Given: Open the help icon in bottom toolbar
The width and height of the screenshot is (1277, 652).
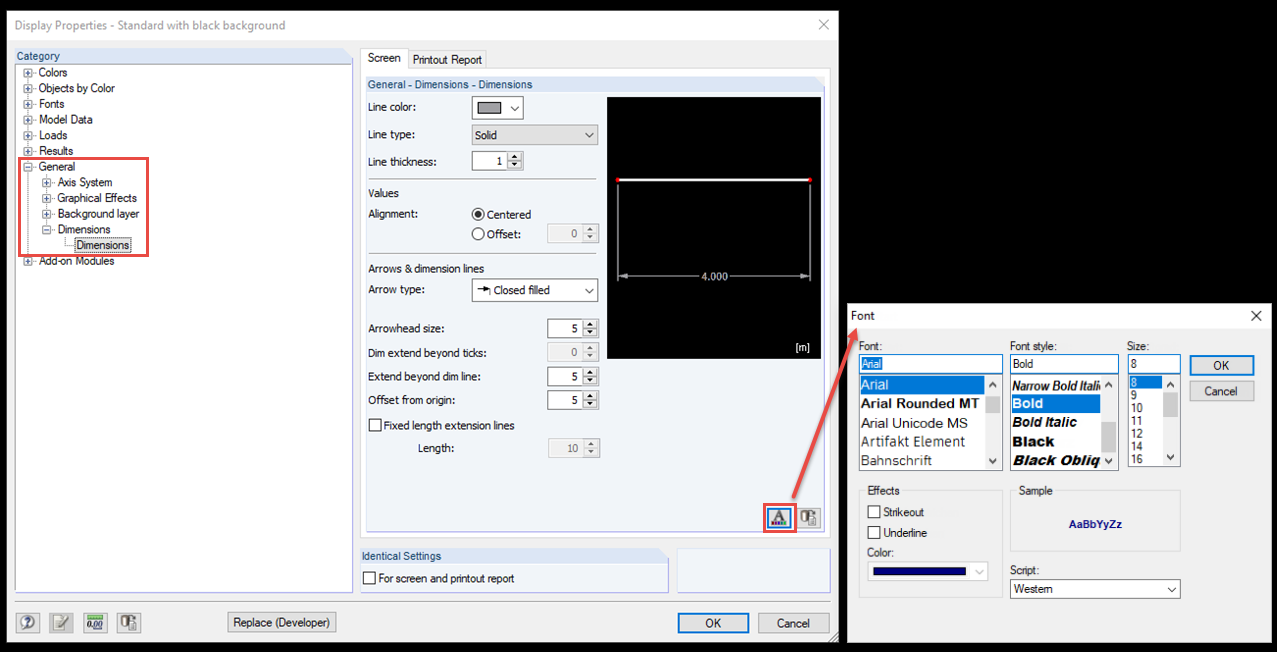Looking at the screenshot, I should [27, 622].
